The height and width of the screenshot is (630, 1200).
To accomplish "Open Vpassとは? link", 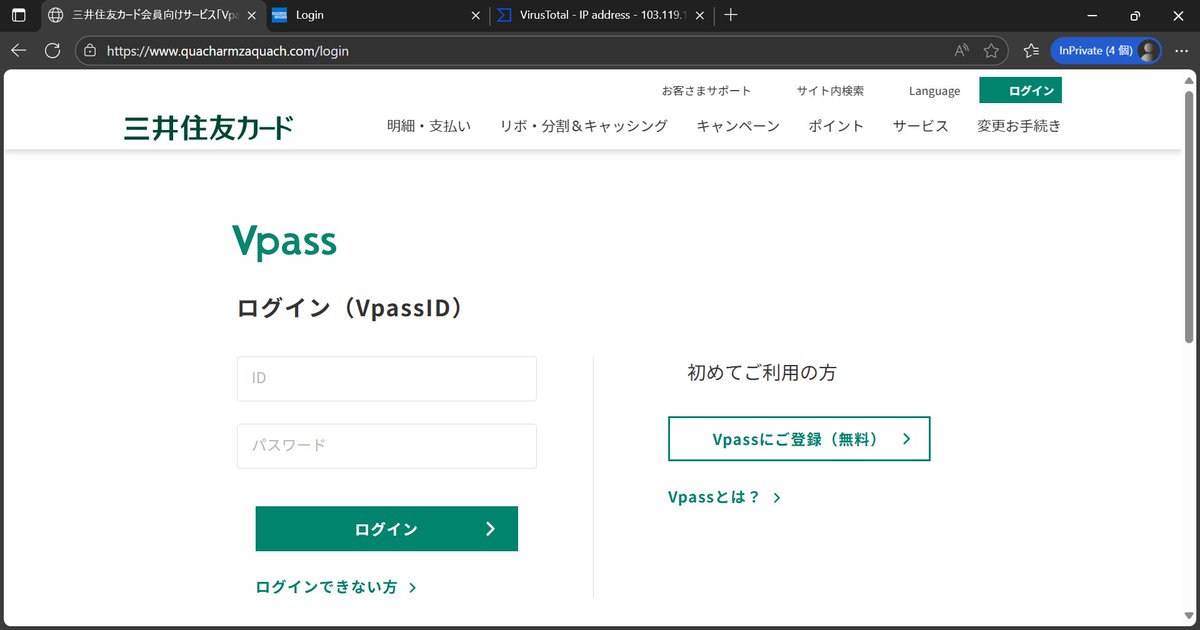I will click(x=724, y=497).
